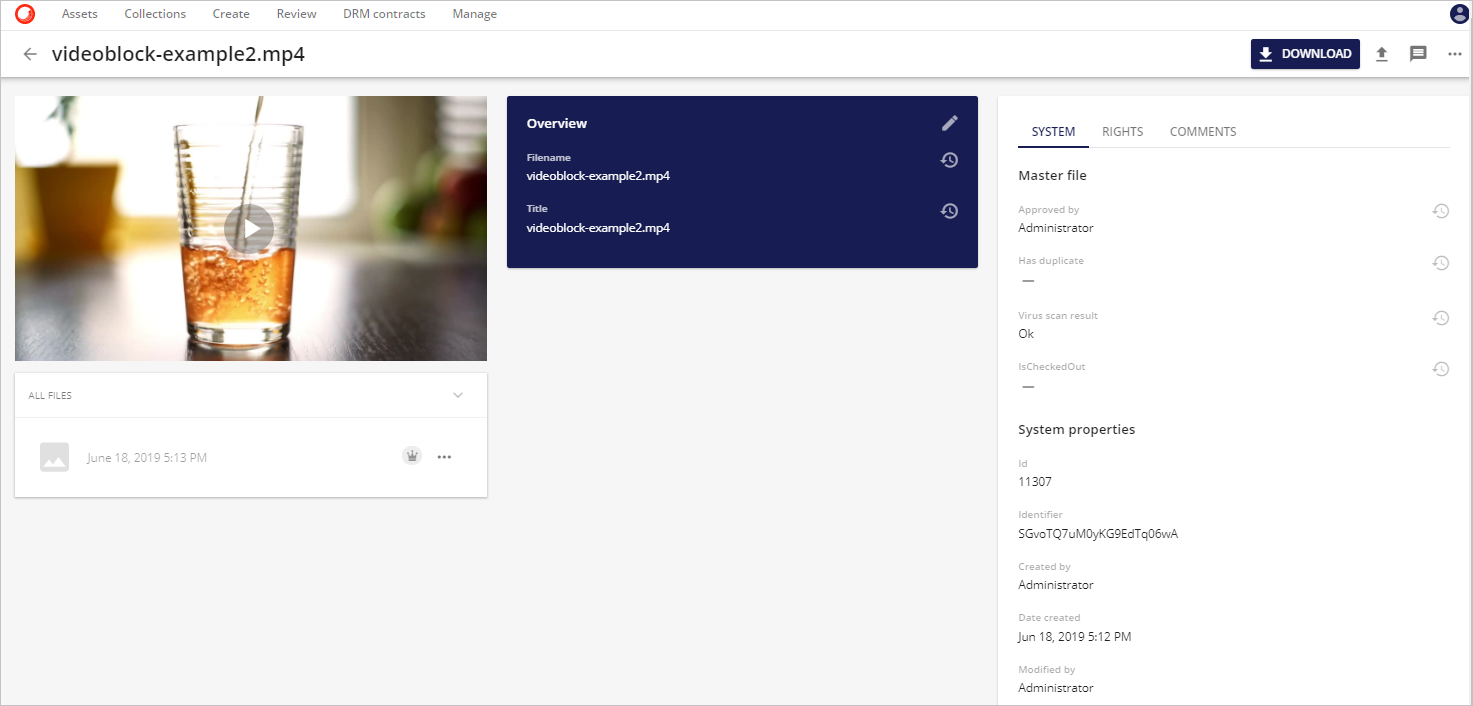The width and height of the screenshot is (1473, 706).
Task: Switch to the RIGHTS tab
Action: [x=1122, y=131]
